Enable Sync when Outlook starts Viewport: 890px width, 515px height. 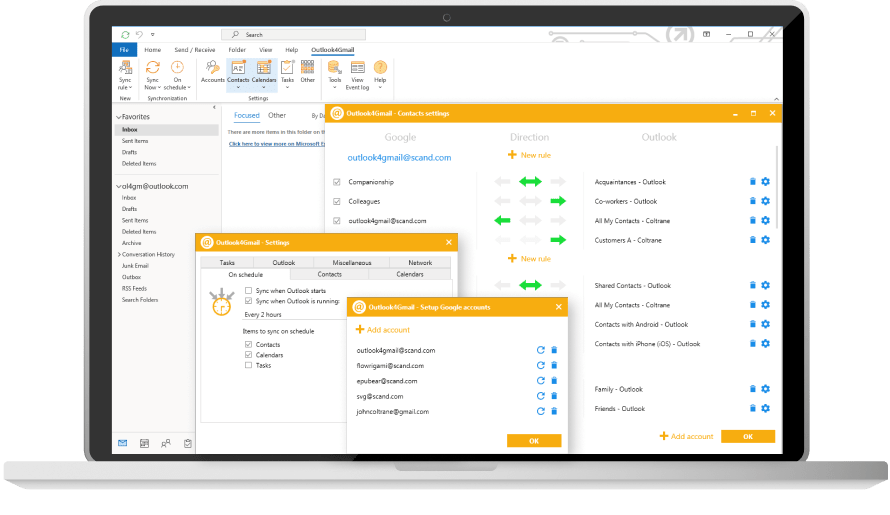pyautogui.click(x=248, y=291)
